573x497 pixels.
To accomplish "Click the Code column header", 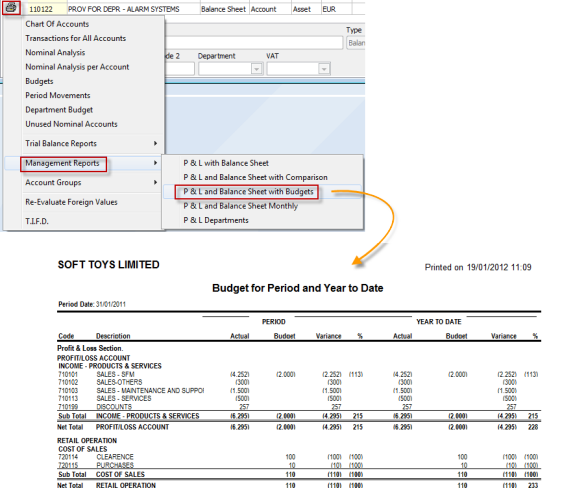I will (66, 336).
